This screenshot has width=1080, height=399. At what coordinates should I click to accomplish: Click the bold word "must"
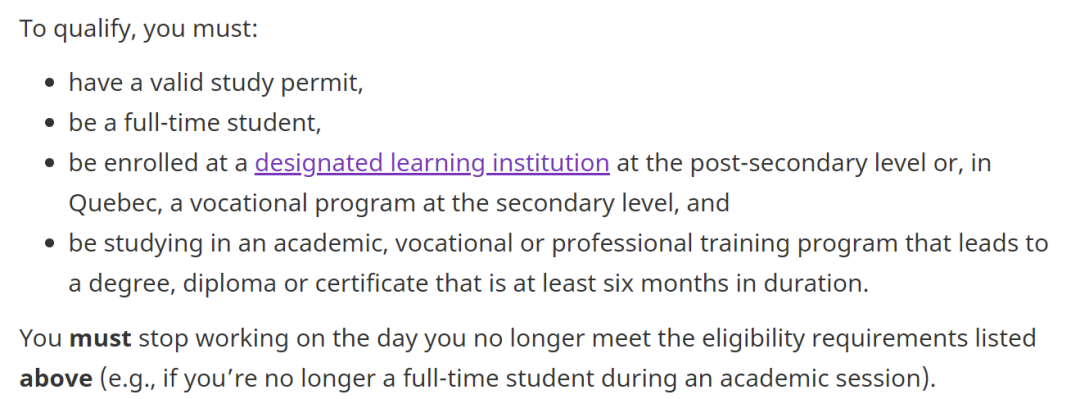pos(101,338)
